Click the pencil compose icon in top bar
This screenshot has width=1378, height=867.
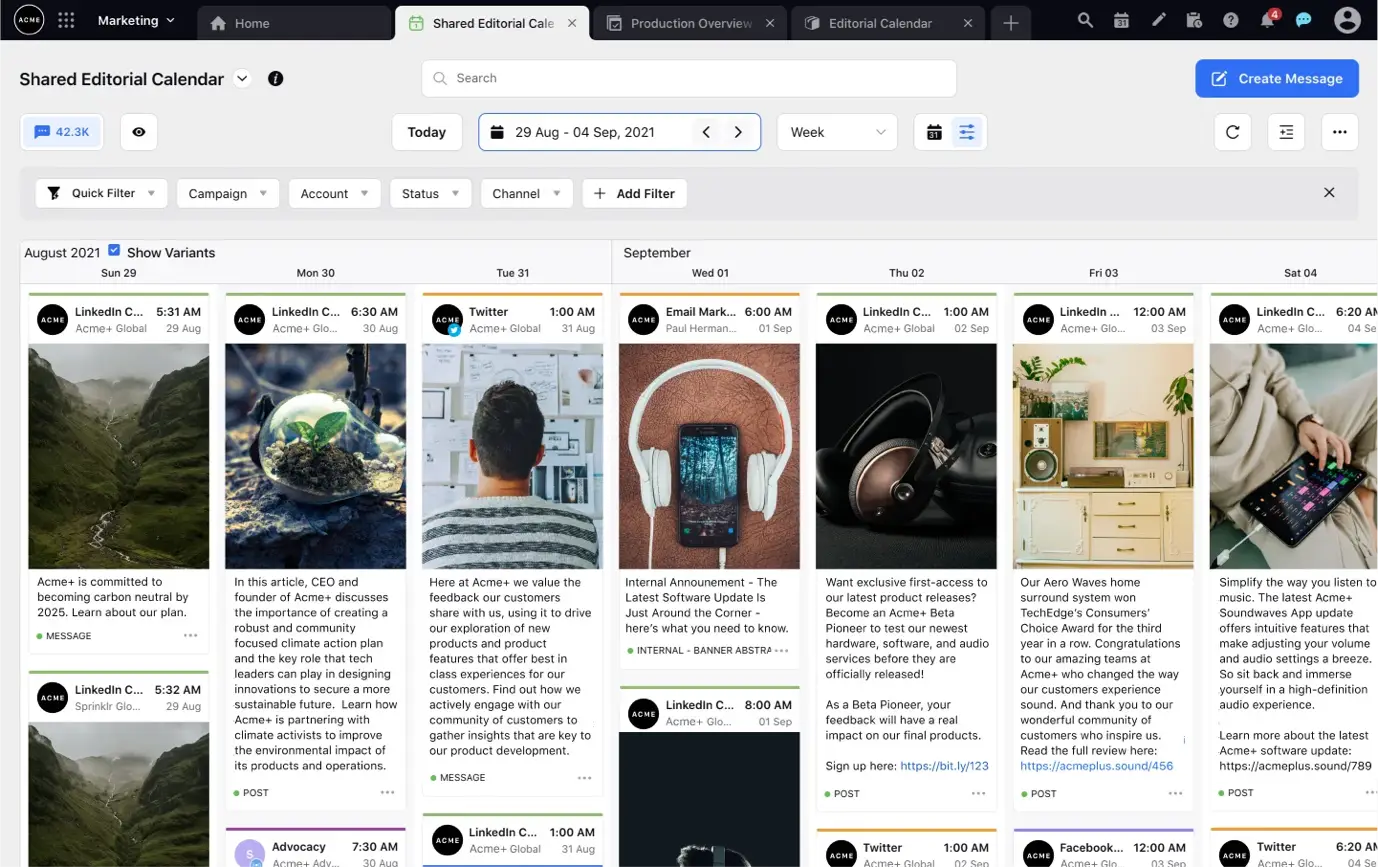point(1158,20)
